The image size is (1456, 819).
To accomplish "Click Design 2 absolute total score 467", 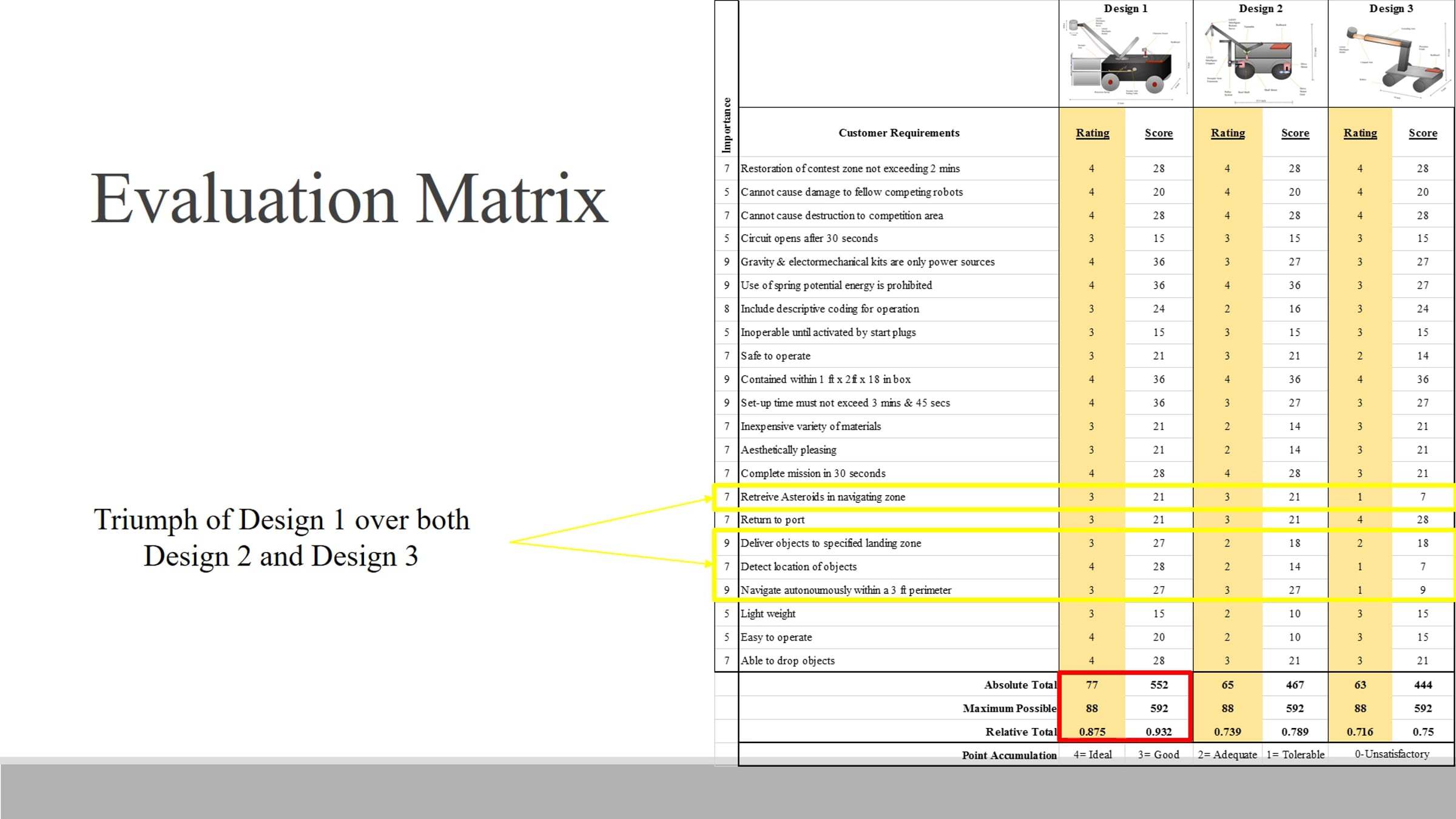I will [1295, 685].
